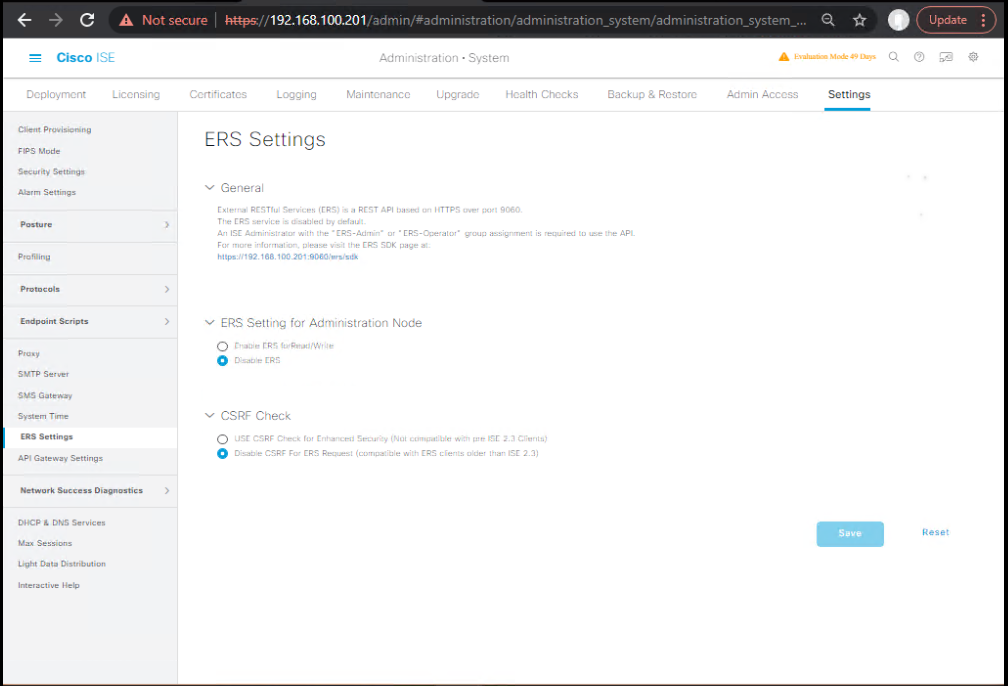Viewport: 1008px width, 686px height.
Task: Open the ISE settings gear icon
Action: pyautogui.click(x=973, y=57)
